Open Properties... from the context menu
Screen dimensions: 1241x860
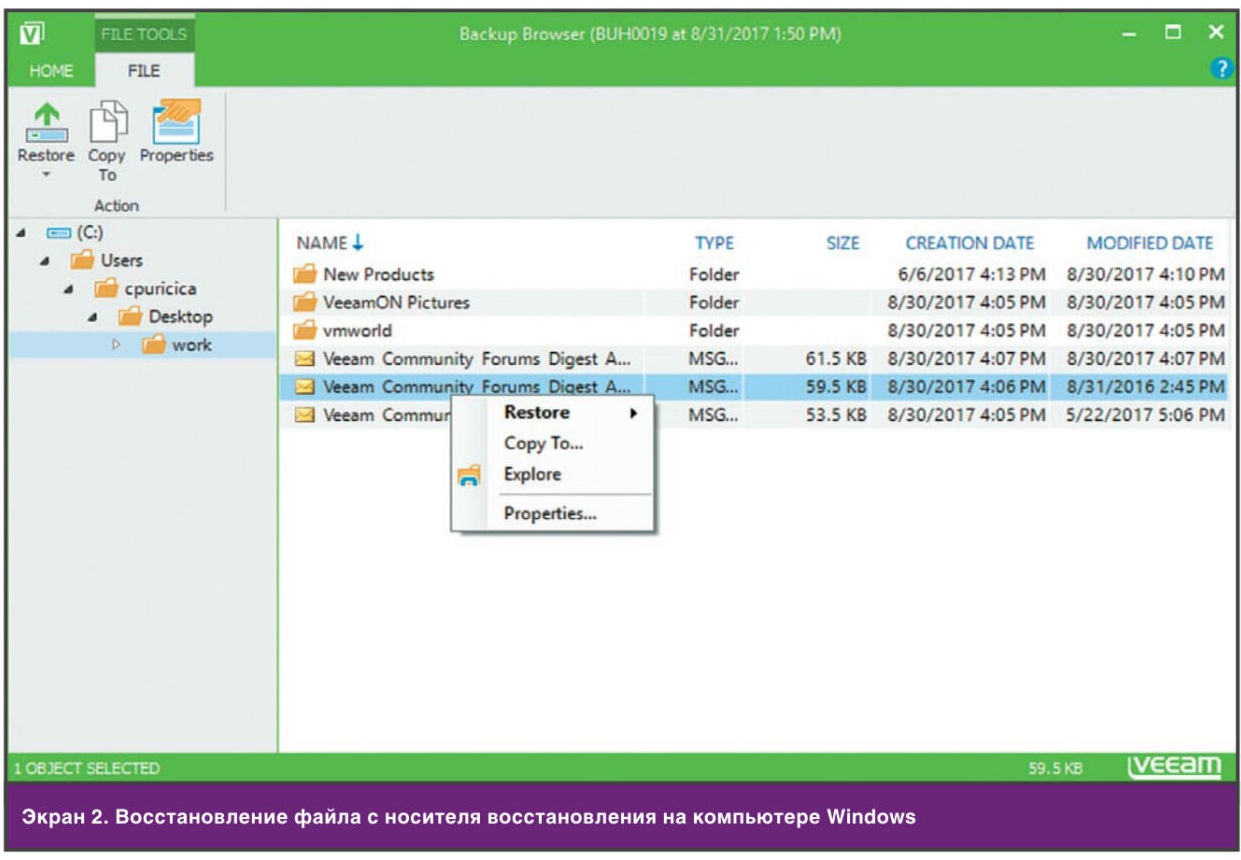pos(550,514)
